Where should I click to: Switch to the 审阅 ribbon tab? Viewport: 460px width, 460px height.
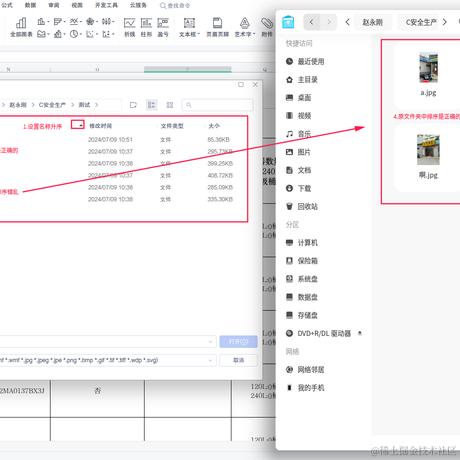[x=54, y=5]
